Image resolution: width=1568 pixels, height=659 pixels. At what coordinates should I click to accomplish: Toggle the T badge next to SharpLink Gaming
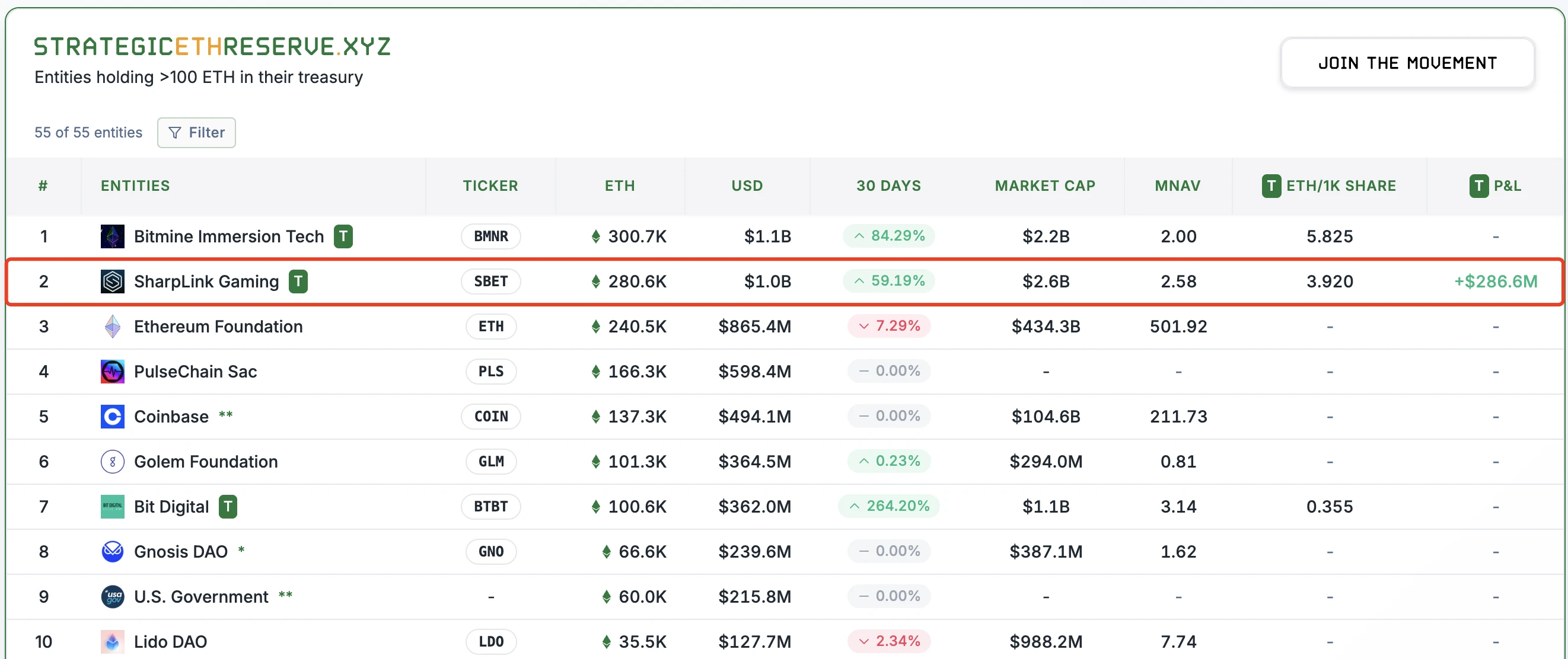pos(298,281)
